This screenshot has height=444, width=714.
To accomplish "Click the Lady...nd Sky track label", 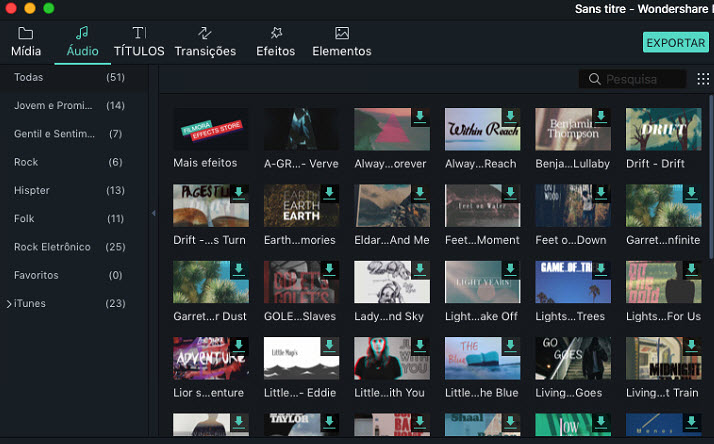I will [x=389, y=316].
